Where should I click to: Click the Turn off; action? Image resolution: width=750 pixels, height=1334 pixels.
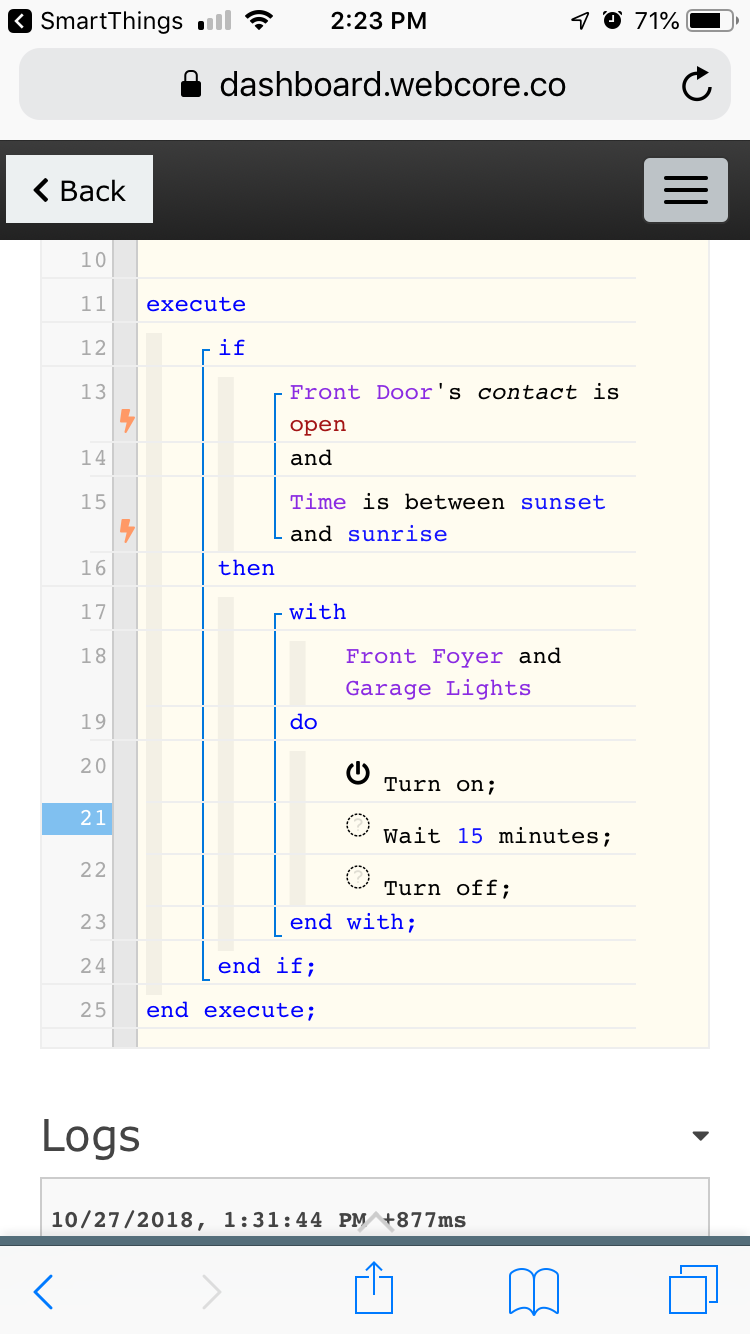pyautogui.click(x=447, y=888)
